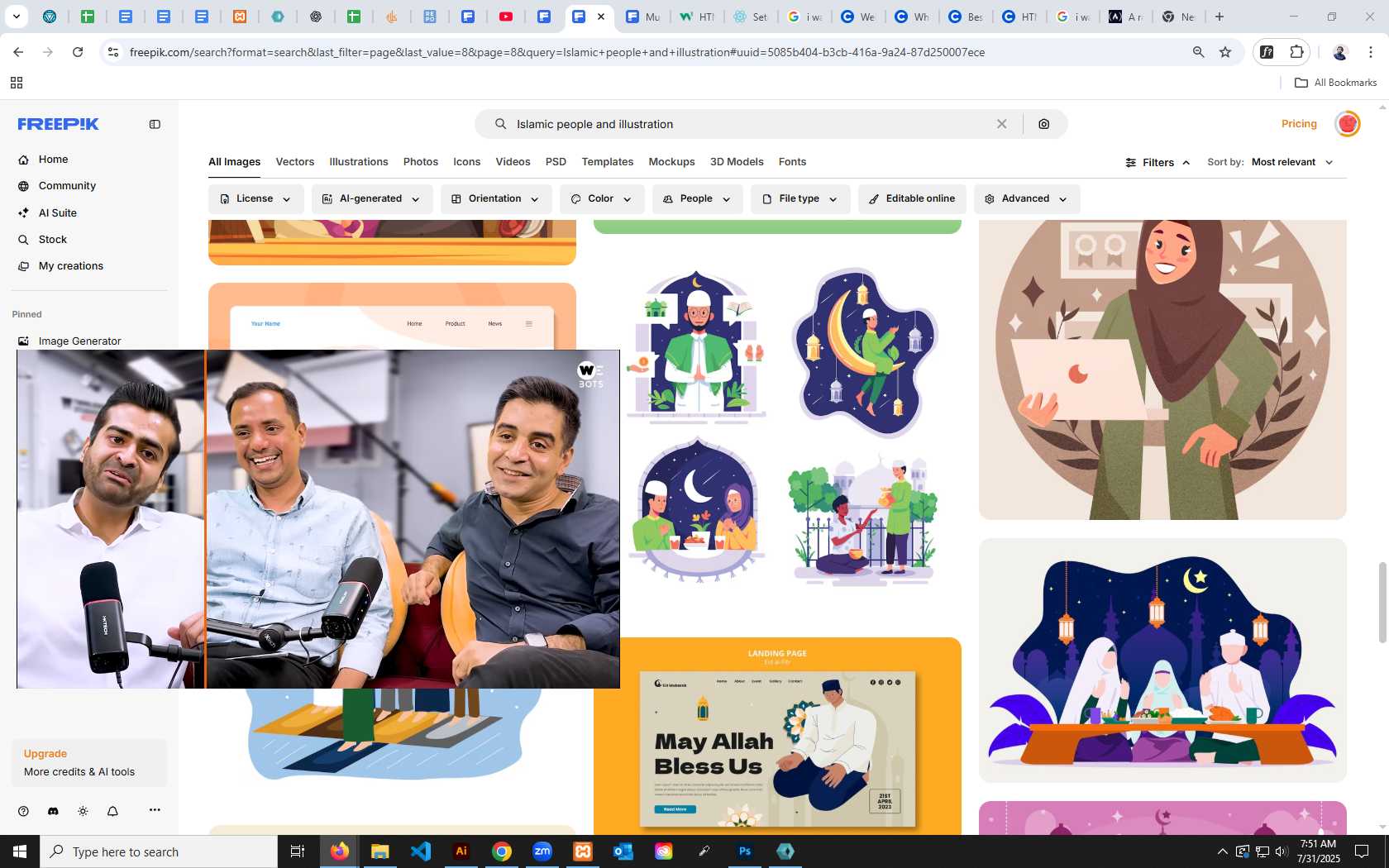Switch to the Videos tab
Screen dimensions: 1389x868
point(513,162)
